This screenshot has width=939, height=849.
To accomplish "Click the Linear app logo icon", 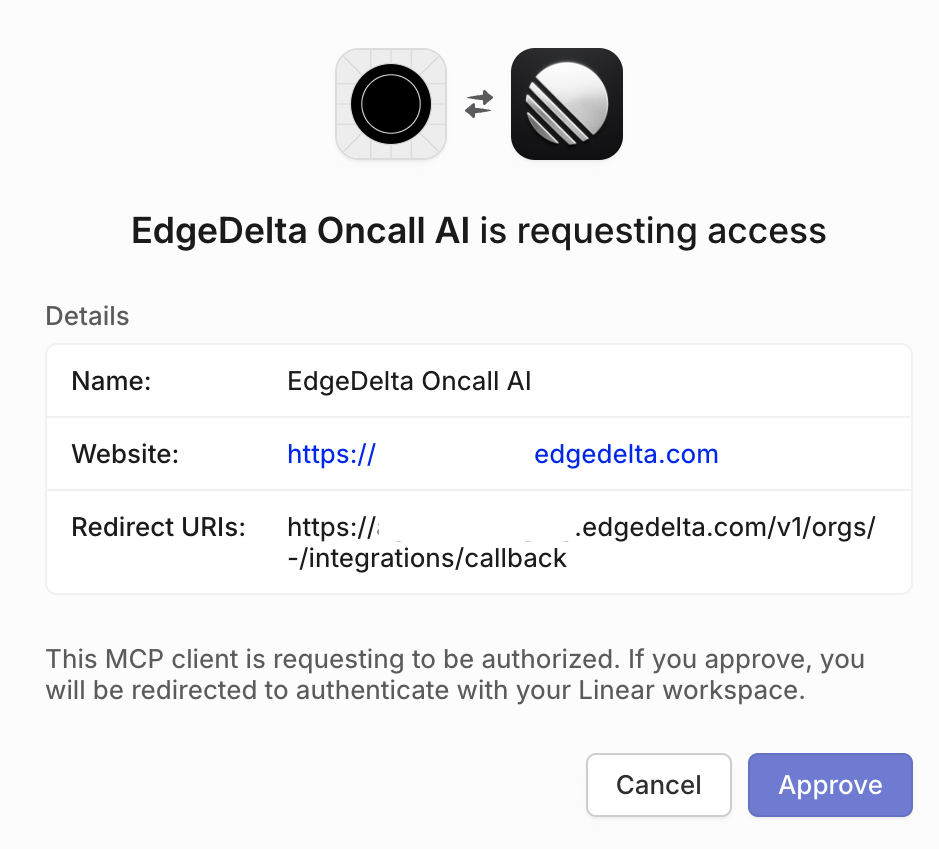I will pos(567,104).
